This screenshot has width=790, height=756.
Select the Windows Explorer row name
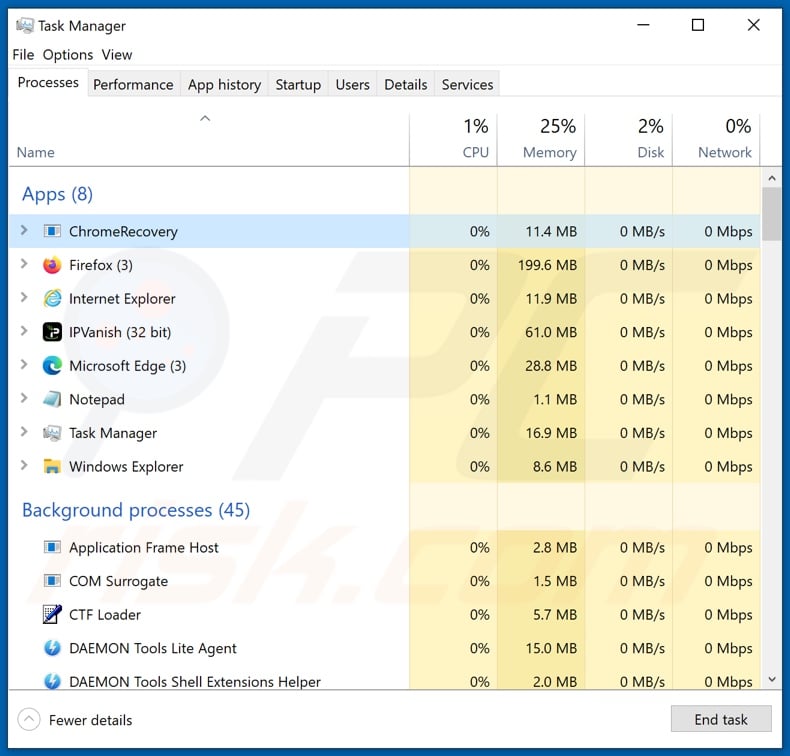pos(126,466)
